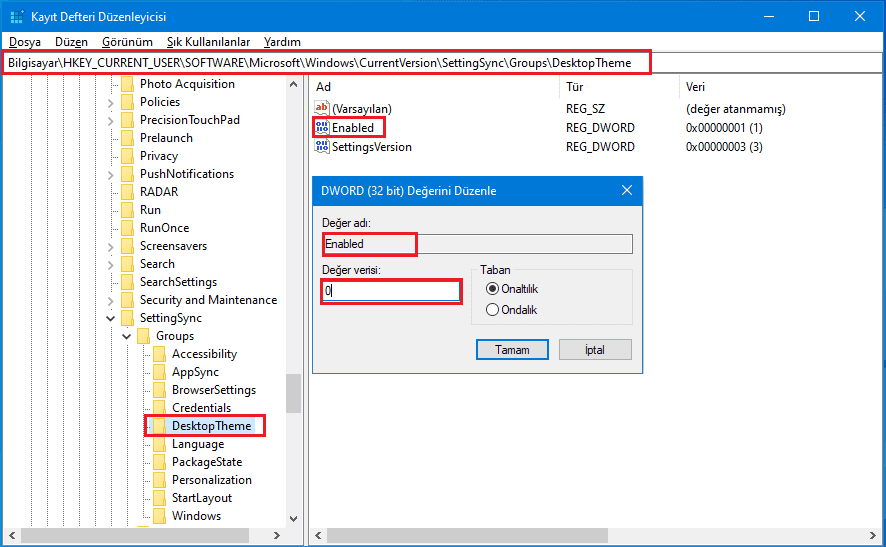The height and width of the screenshot is (547, 886).
Task: Click the Policies folder icon
Action: click(128, 102)
